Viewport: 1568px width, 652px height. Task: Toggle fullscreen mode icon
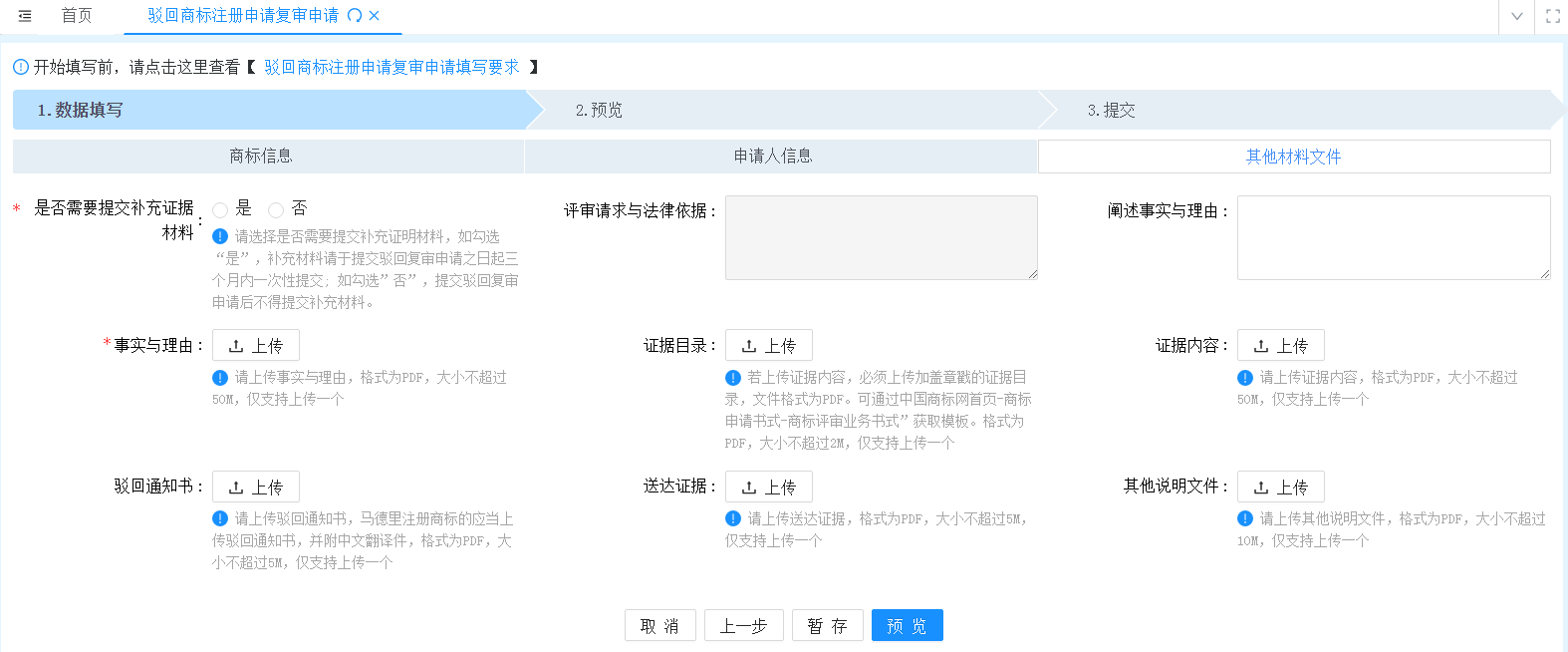[1552, 16]
